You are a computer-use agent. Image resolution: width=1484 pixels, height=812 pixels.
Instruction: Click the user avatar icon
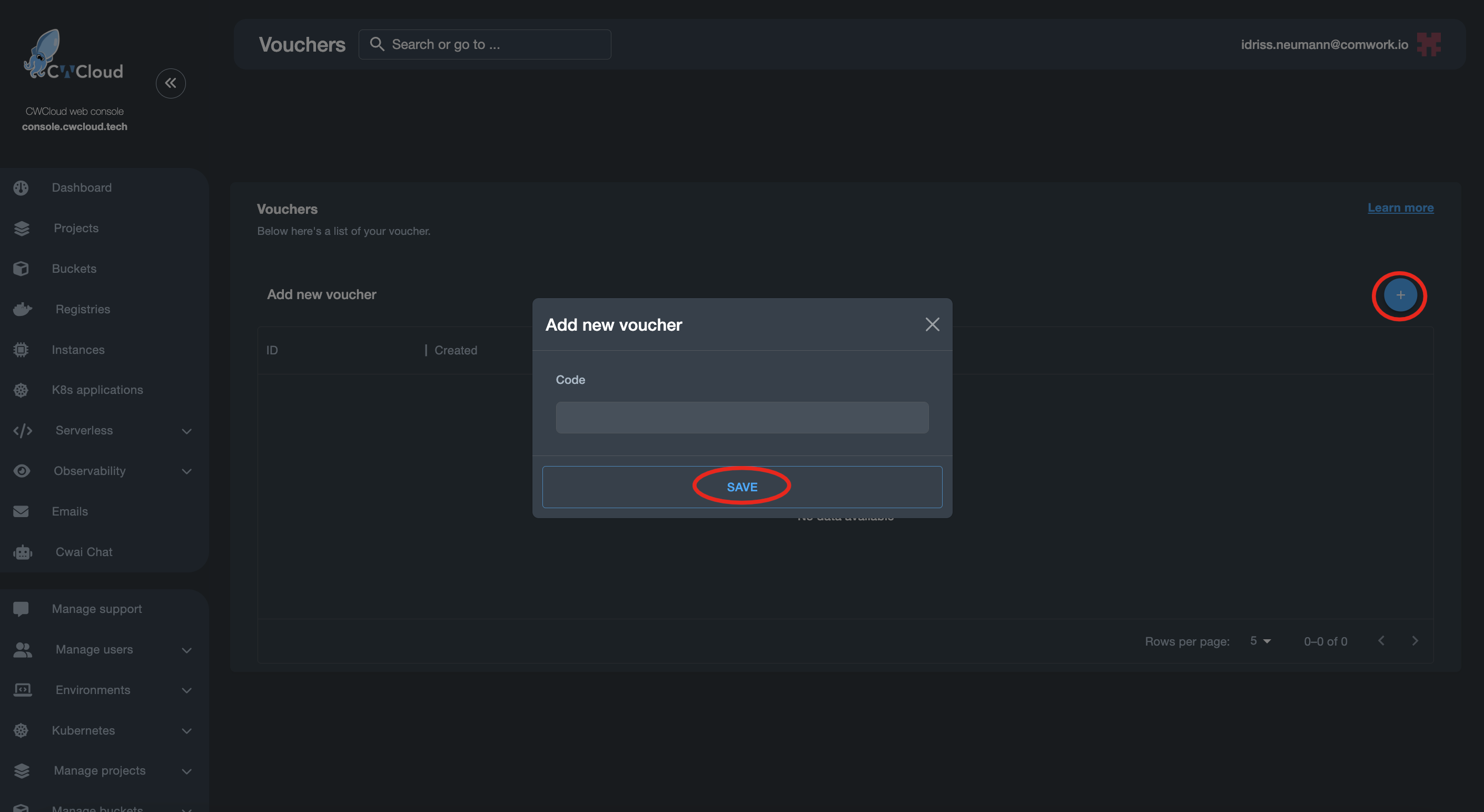[x=1429, y=44]
